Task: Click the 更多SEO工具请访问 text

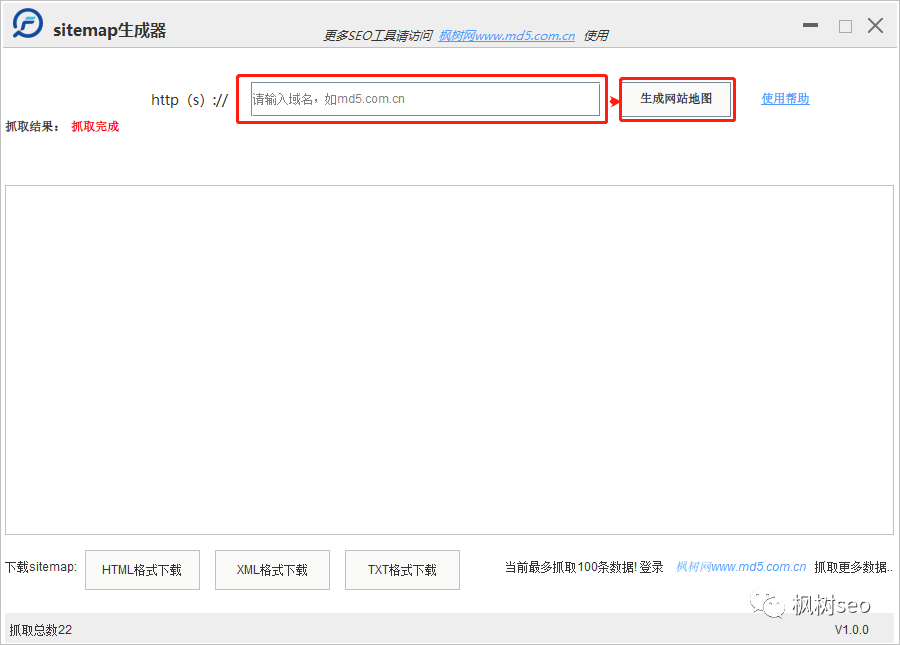Action: pyautogui.click(x=378, y=36)
